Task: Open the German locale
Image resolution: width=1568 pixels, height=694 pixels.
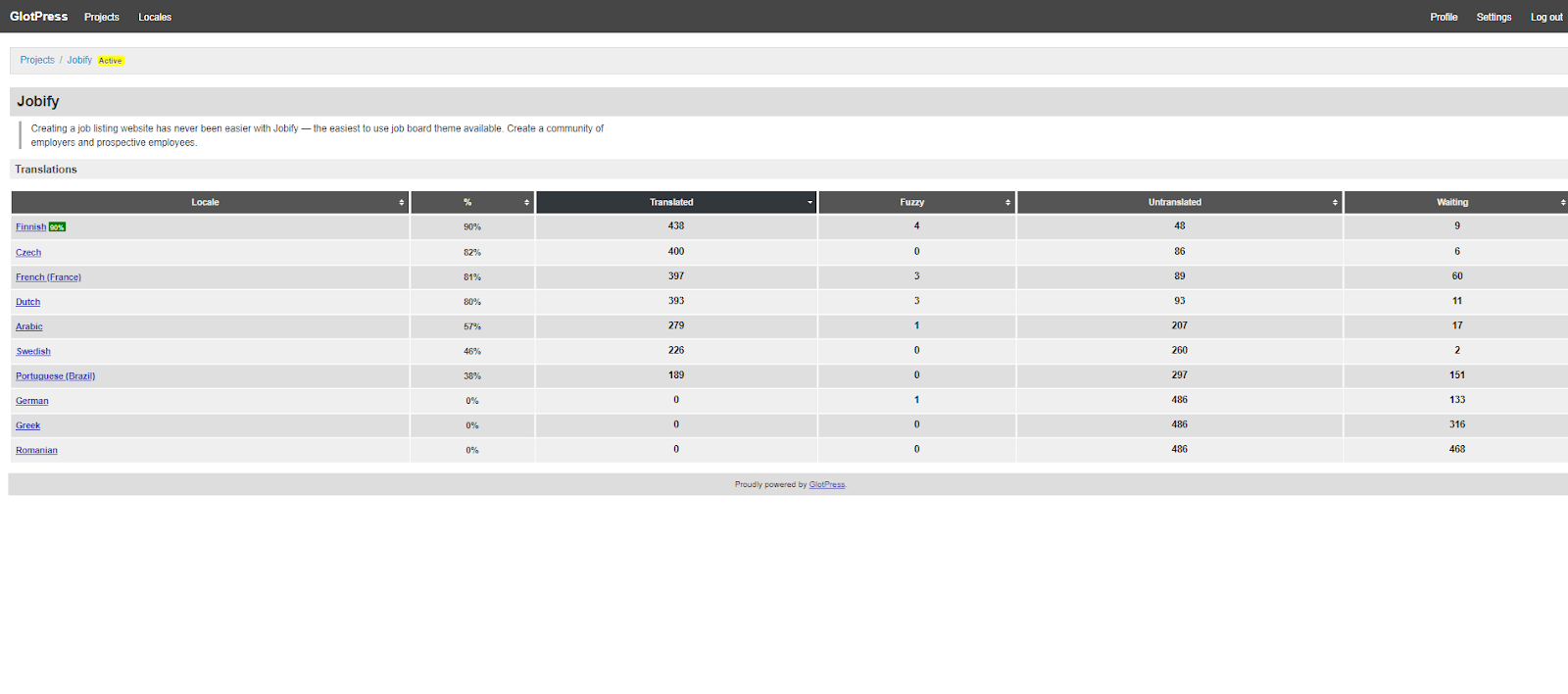Action: pyautogui.click(x=32, y=401)
